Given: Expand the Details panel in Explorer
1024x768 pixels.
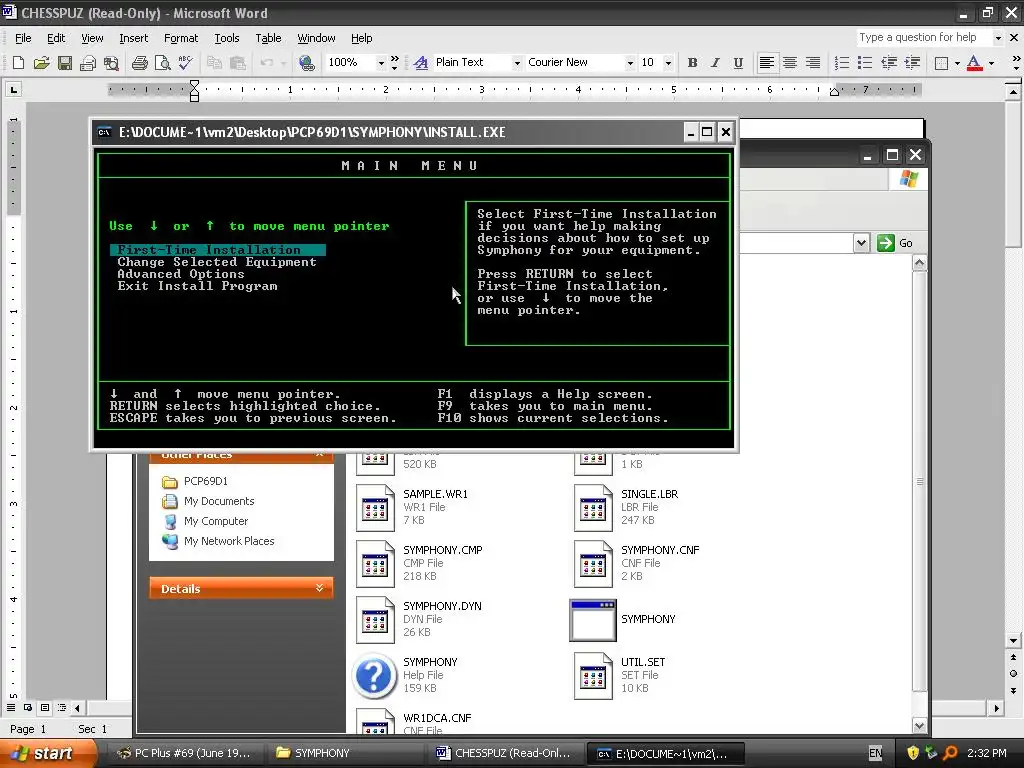Looking at the screenshot, I should pos(319,588).
